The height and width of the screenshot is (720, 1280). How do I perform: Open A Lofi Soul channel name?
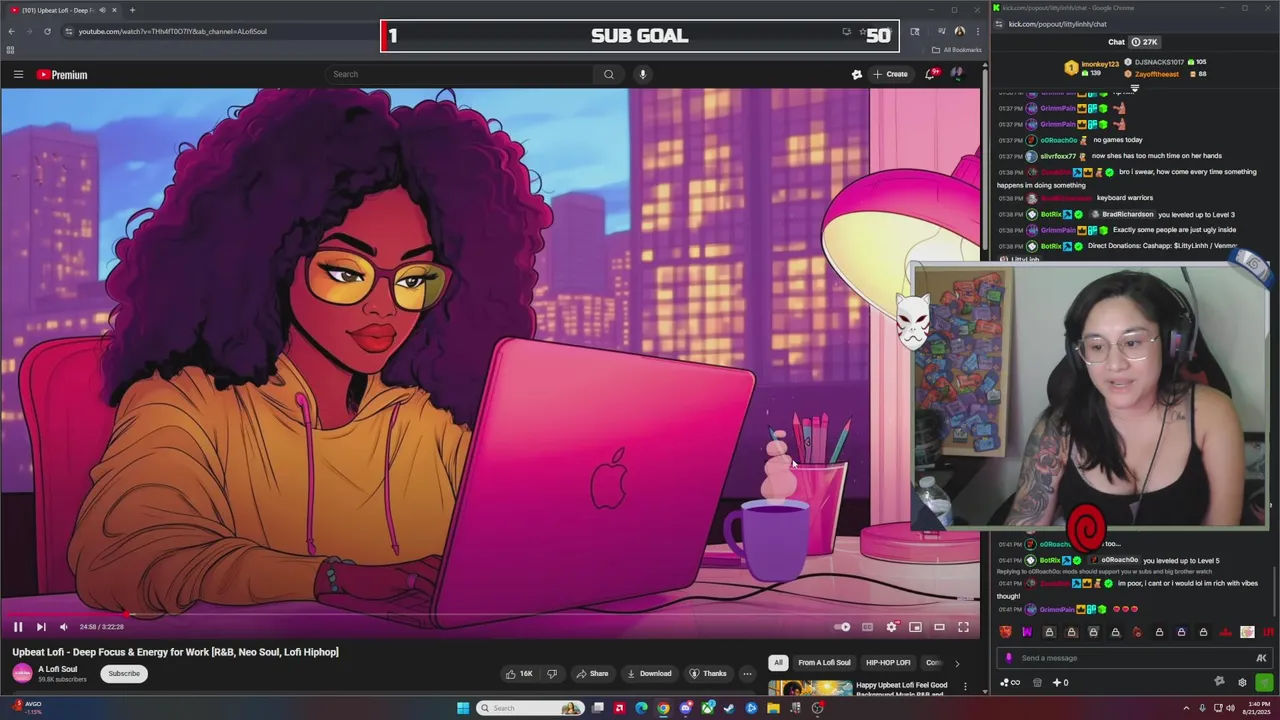pyautogui.click(x=57, y=669)
